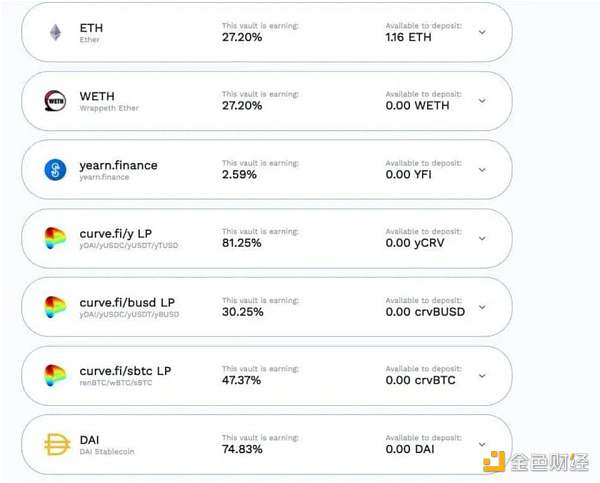Click the yearn.finance blue logo icon
Screen dimensions: 600x483
55,170
